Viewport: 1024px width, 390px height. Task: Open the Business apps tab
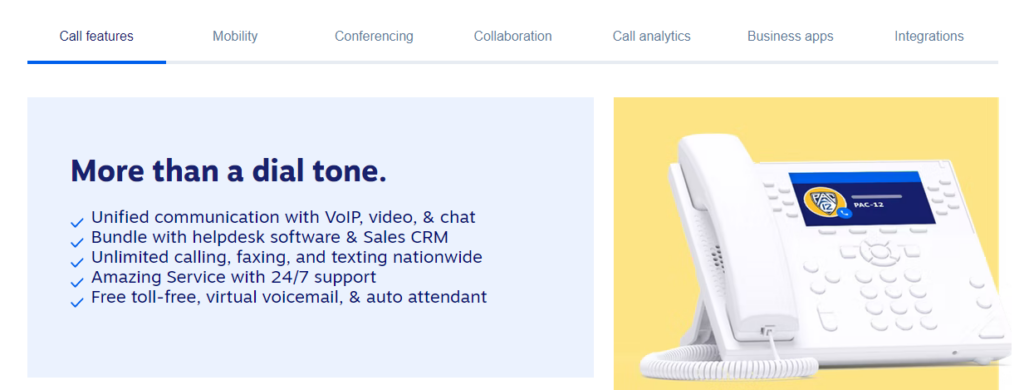tap(790, 36)
